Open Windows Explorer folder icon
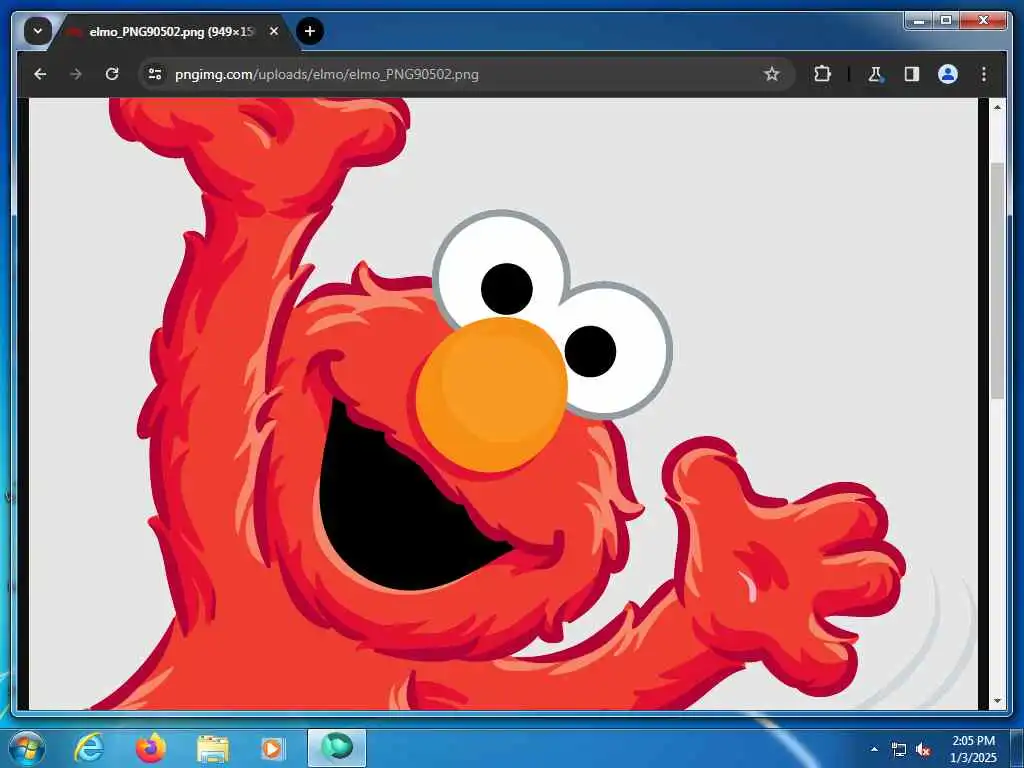This screenshot has width=1024, height=768. [x=212, y=748]
